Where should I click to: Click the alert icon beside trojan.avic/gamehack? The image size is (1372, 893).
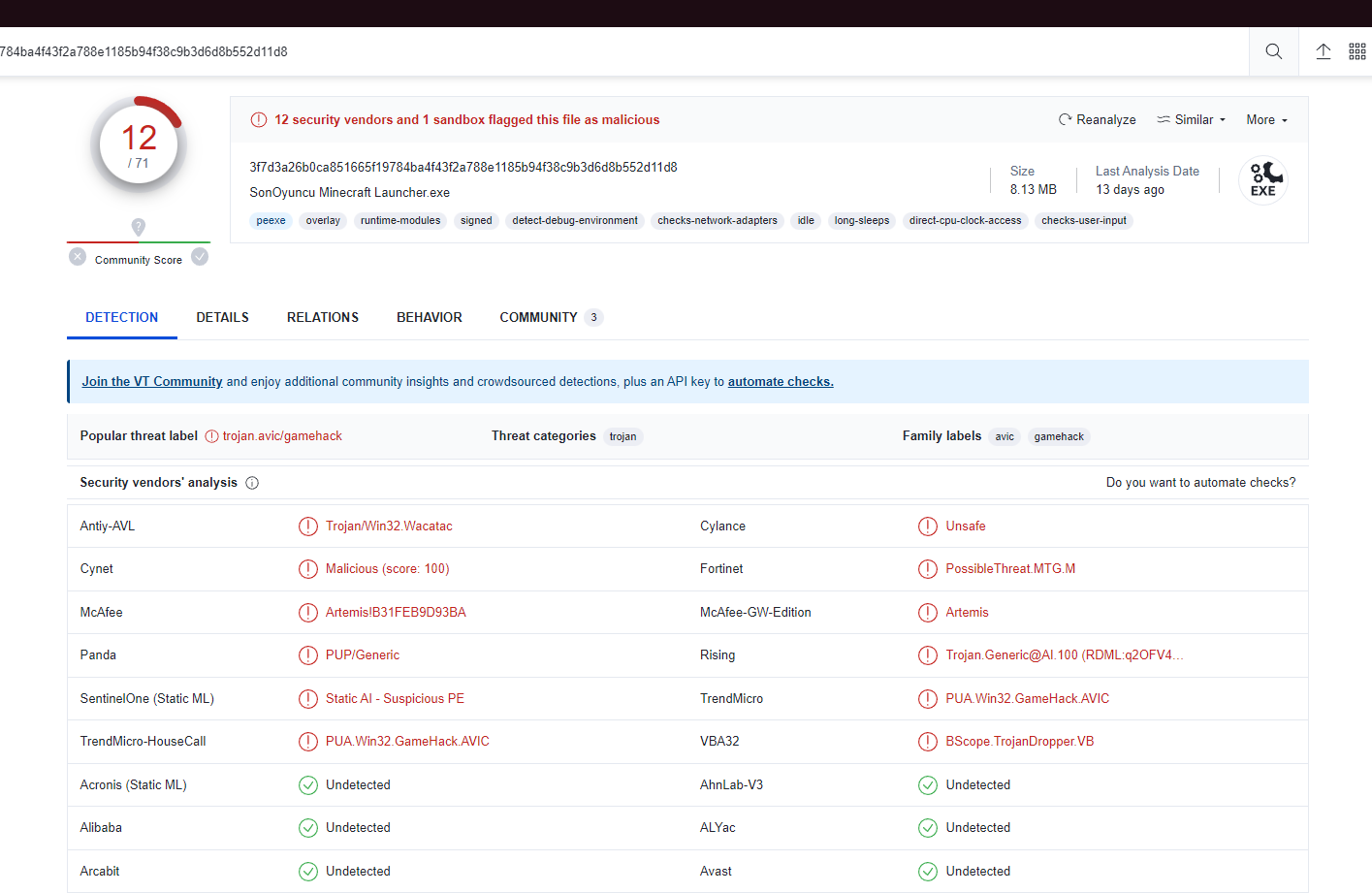[x=211, y=436]
